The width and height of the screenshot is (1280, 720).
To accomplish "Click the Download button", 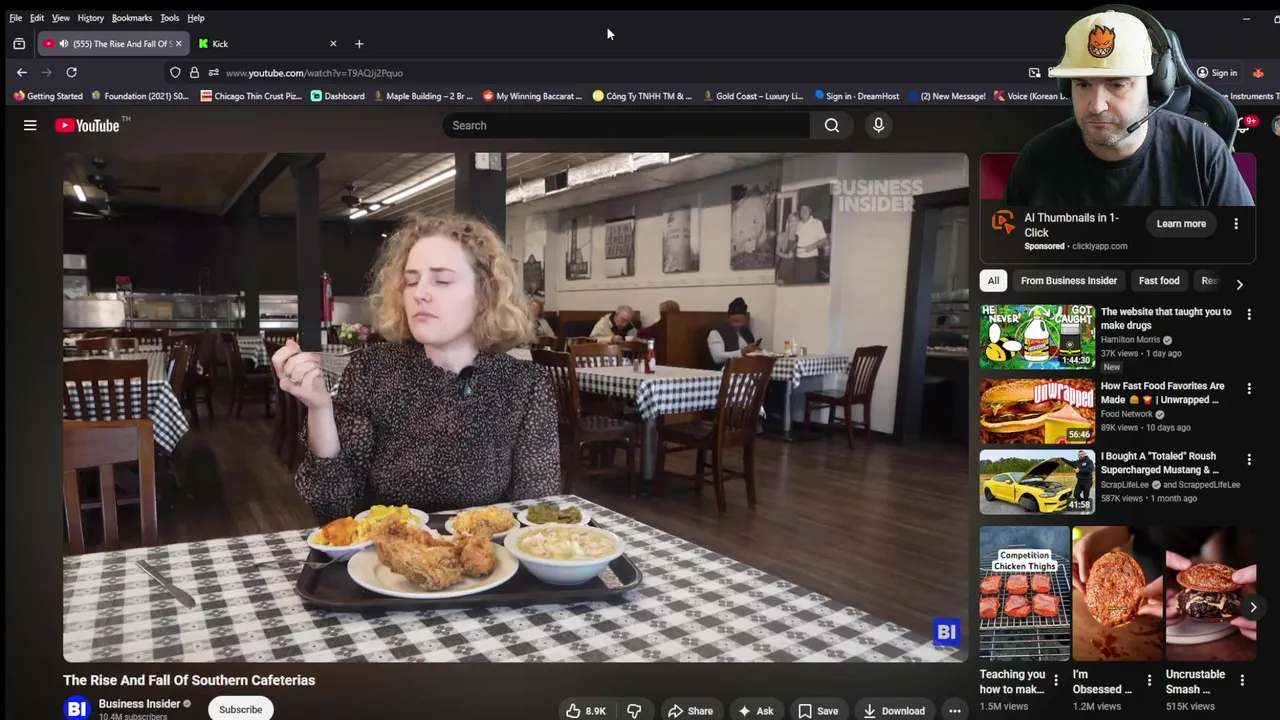I will click(894, 710).
